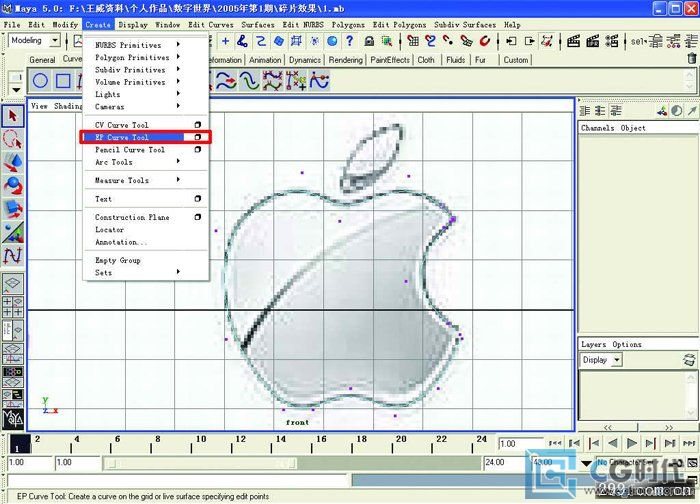Click frame 20 on the time slider
Image resolution: width=700 pixels, height=504 pixels.
point(401,440)
